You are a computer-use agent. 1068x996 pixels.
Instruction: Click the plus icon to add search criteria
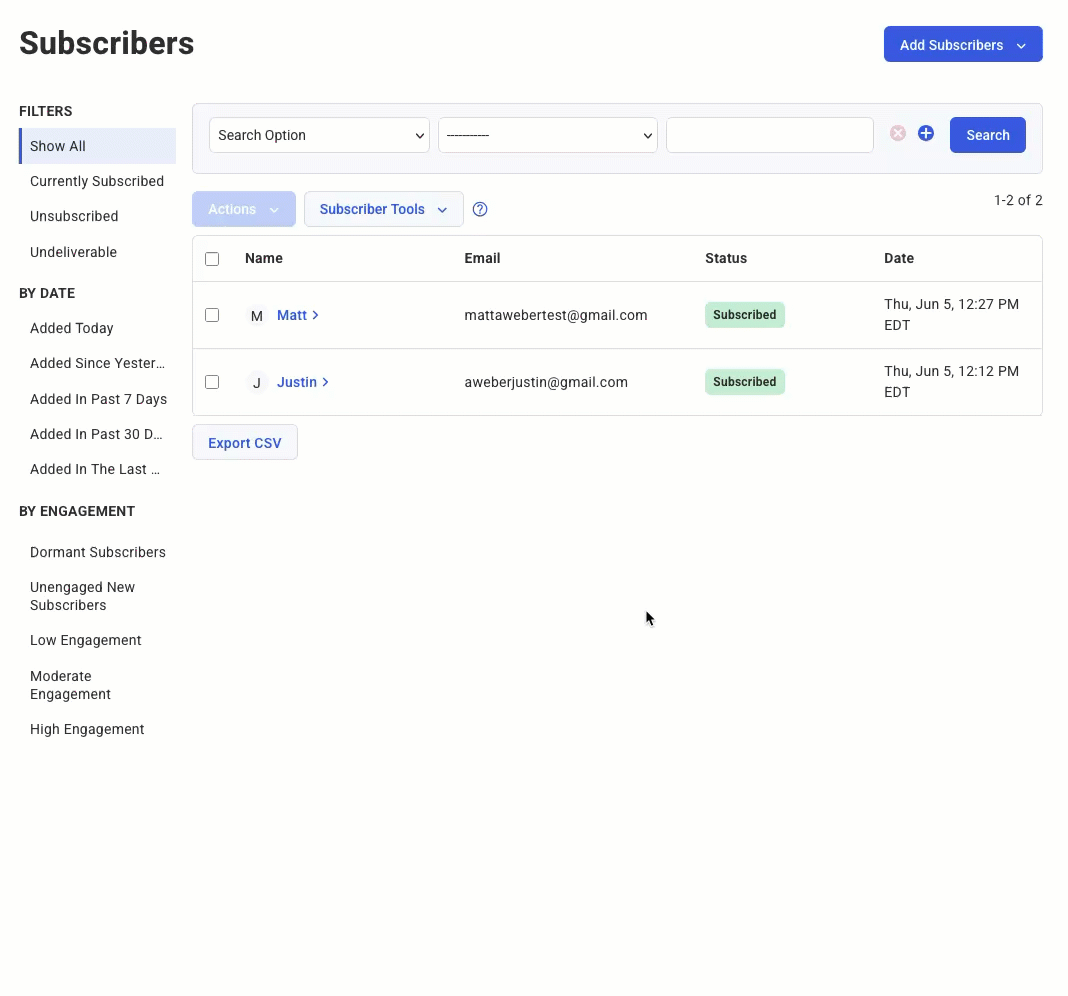point(925,132)
